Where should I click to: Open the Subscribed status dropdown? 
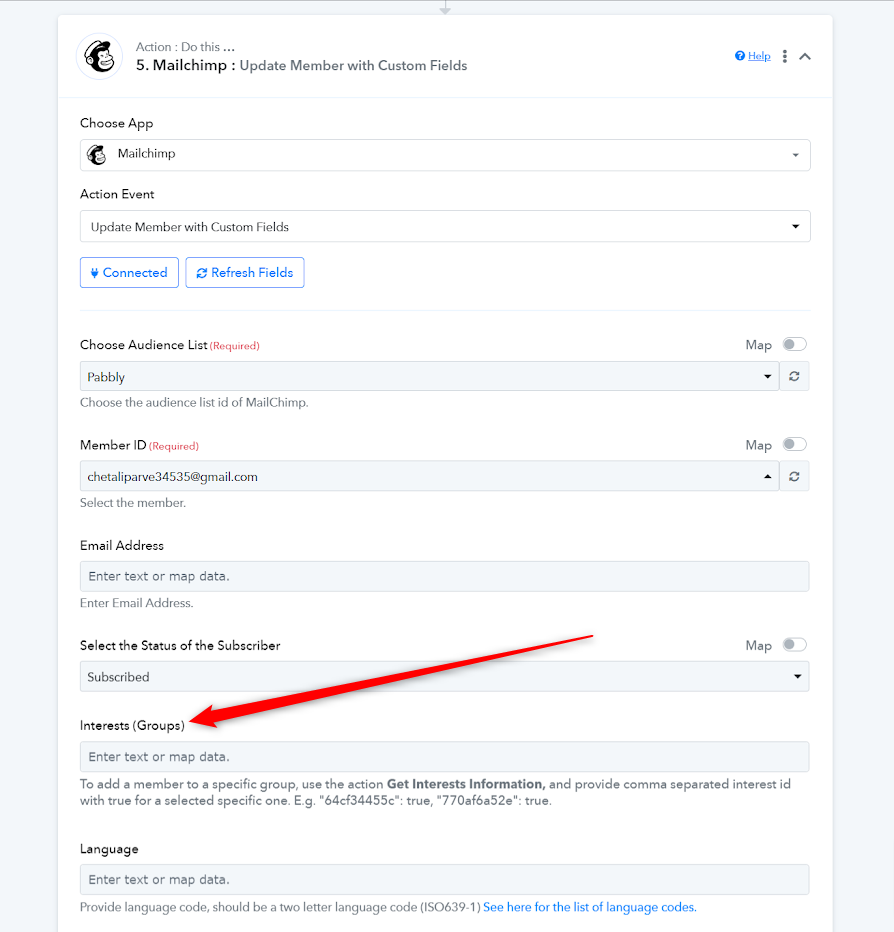click(x=445, y=676)
